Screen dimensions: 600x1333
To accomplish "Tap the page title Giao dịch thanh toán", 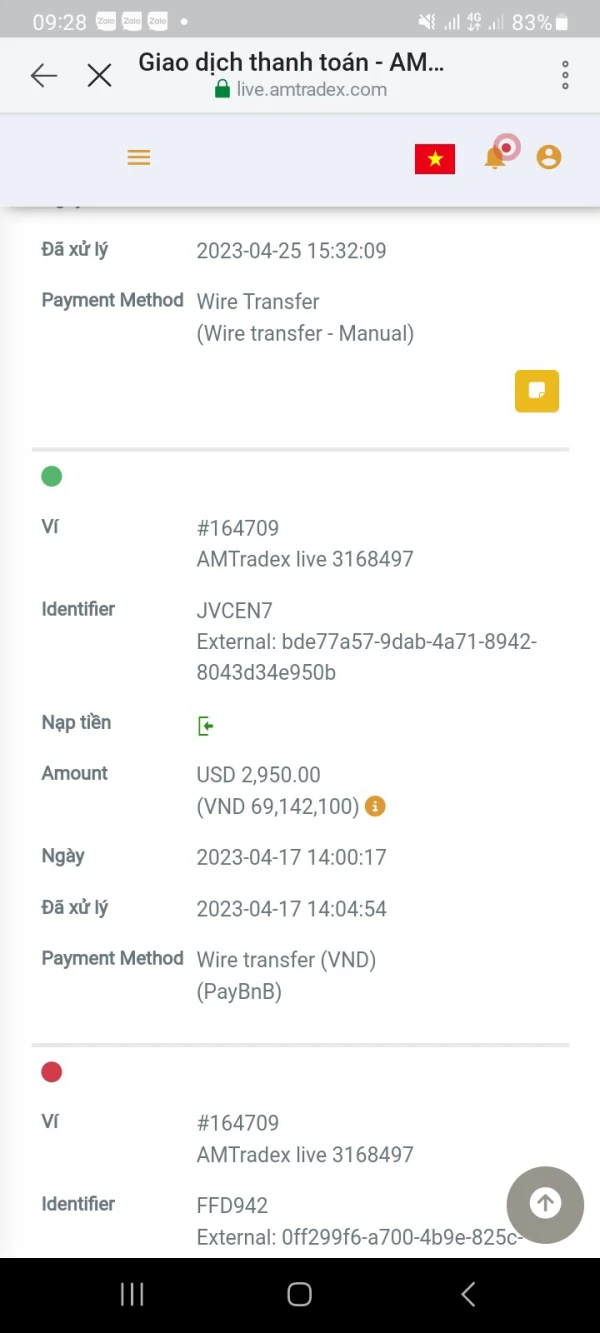I will [x=291, y=62].
